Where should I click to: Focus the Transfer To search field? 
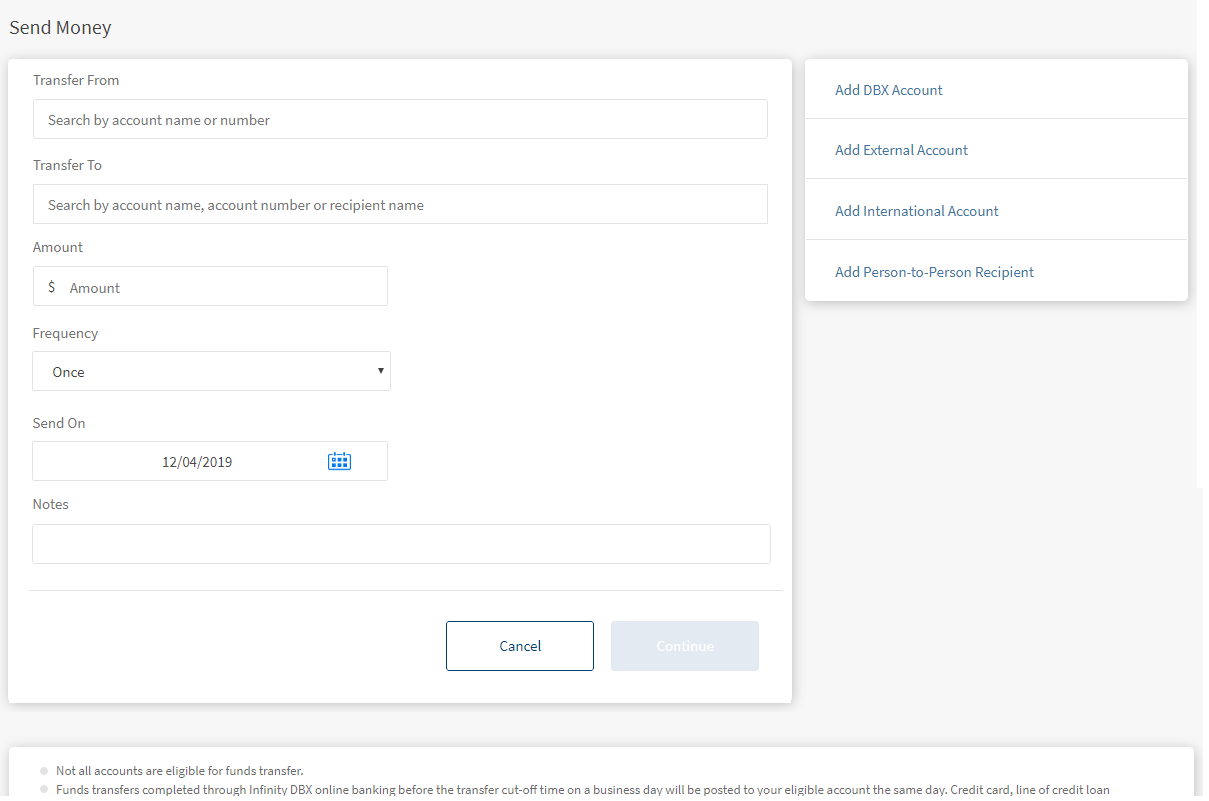point(400,205)
